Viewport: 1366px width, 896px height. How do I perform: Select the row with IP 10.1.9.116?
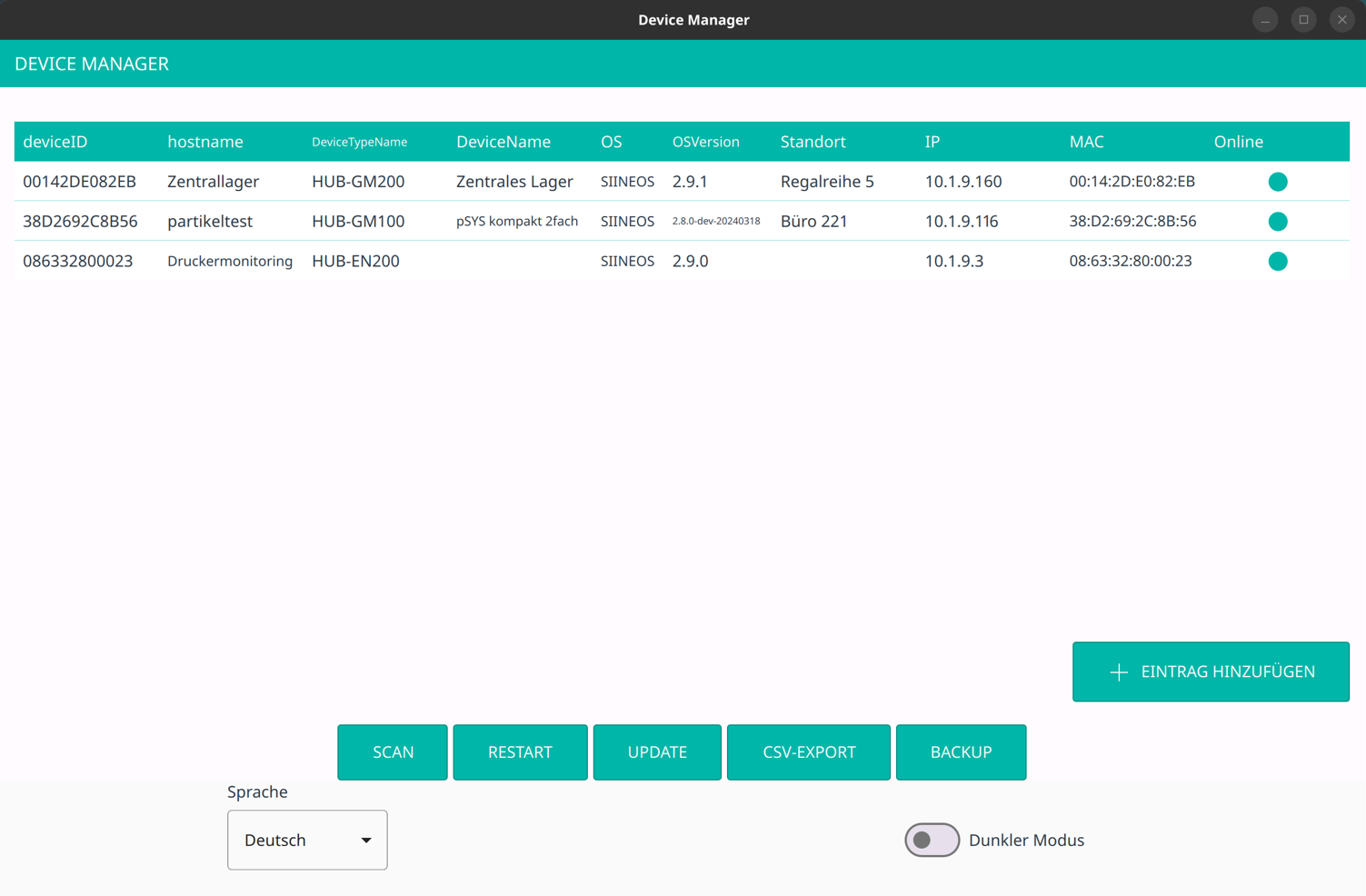point(961,222)
